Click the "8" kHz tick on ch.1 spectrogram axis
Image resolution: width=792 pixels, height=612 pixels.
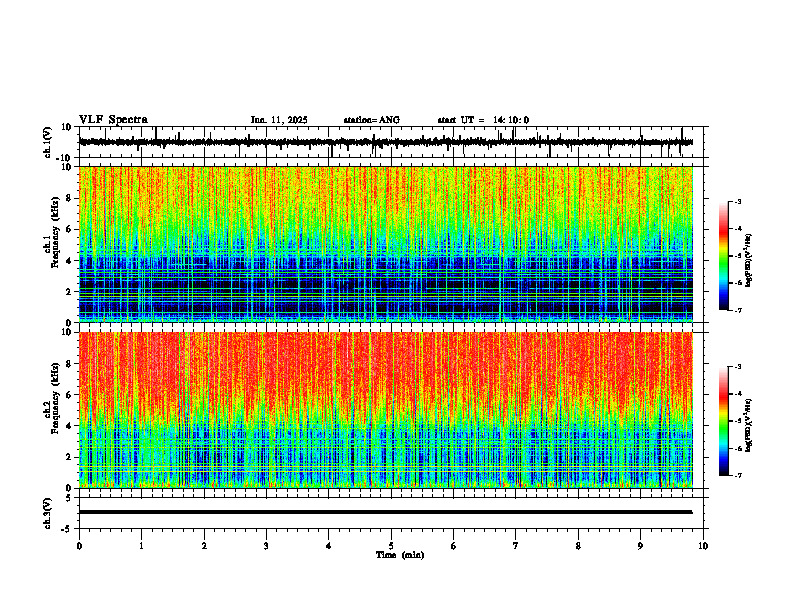coord(70,198)
